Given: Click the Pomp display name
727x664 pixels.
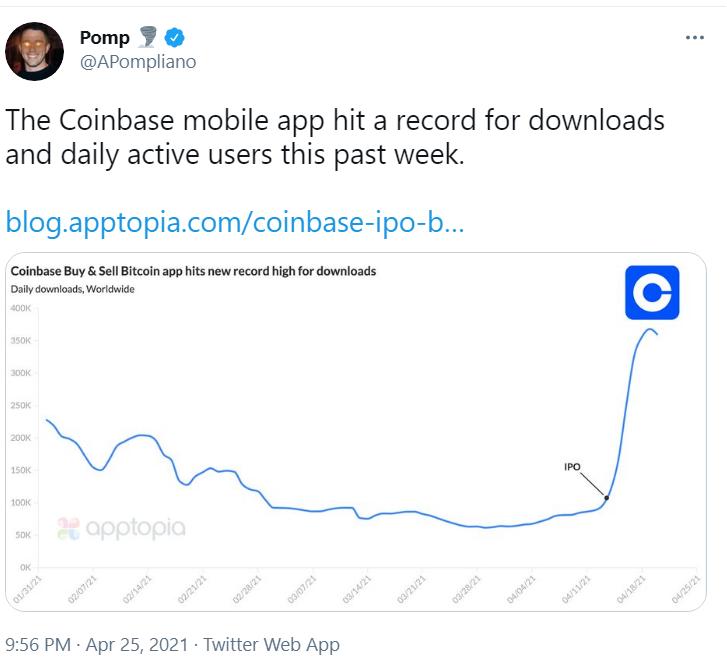Looking at the screenshot, I should (x=105, y=38).
